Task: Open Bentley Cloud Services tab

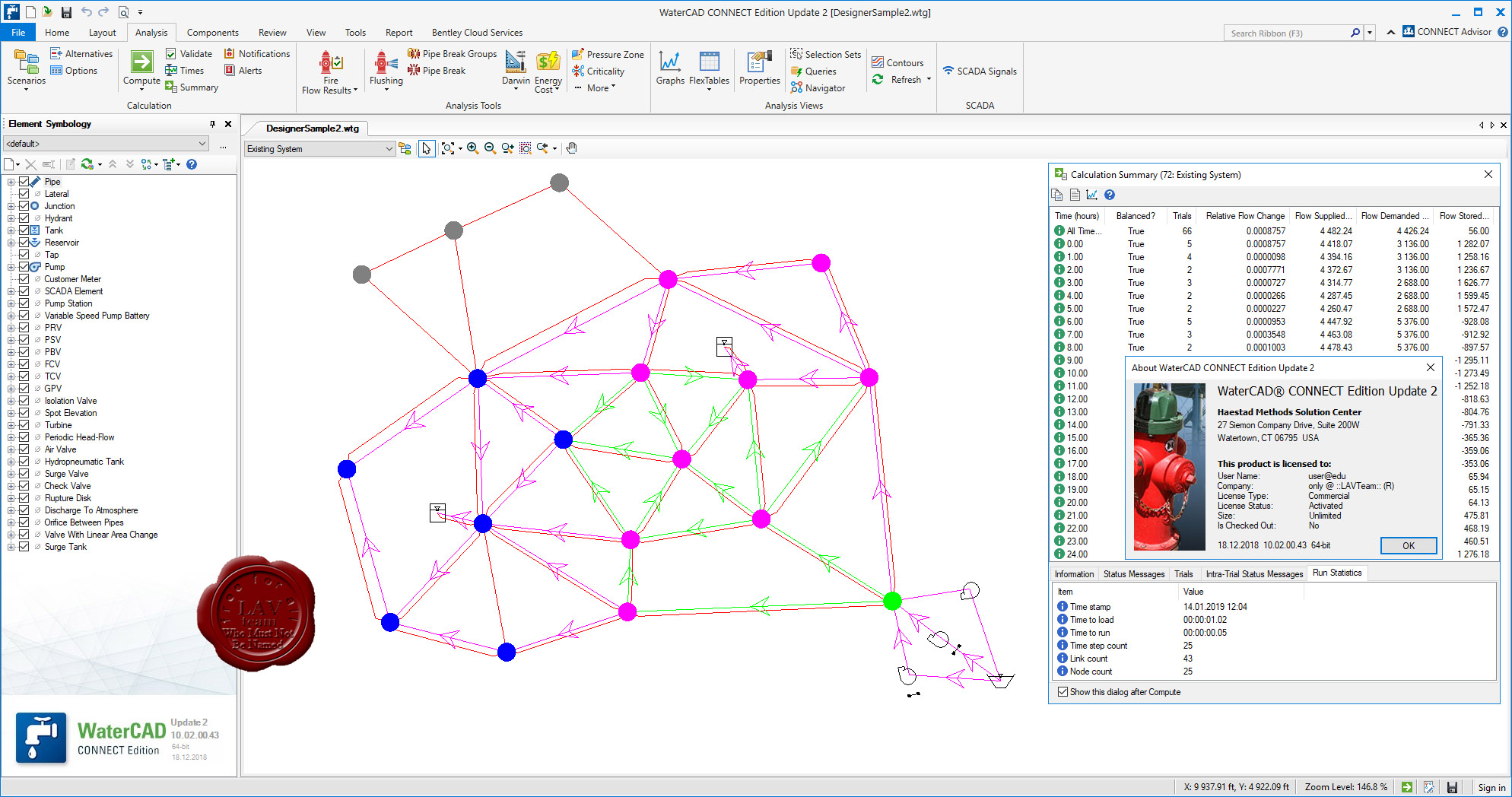Action: (477, 33)
